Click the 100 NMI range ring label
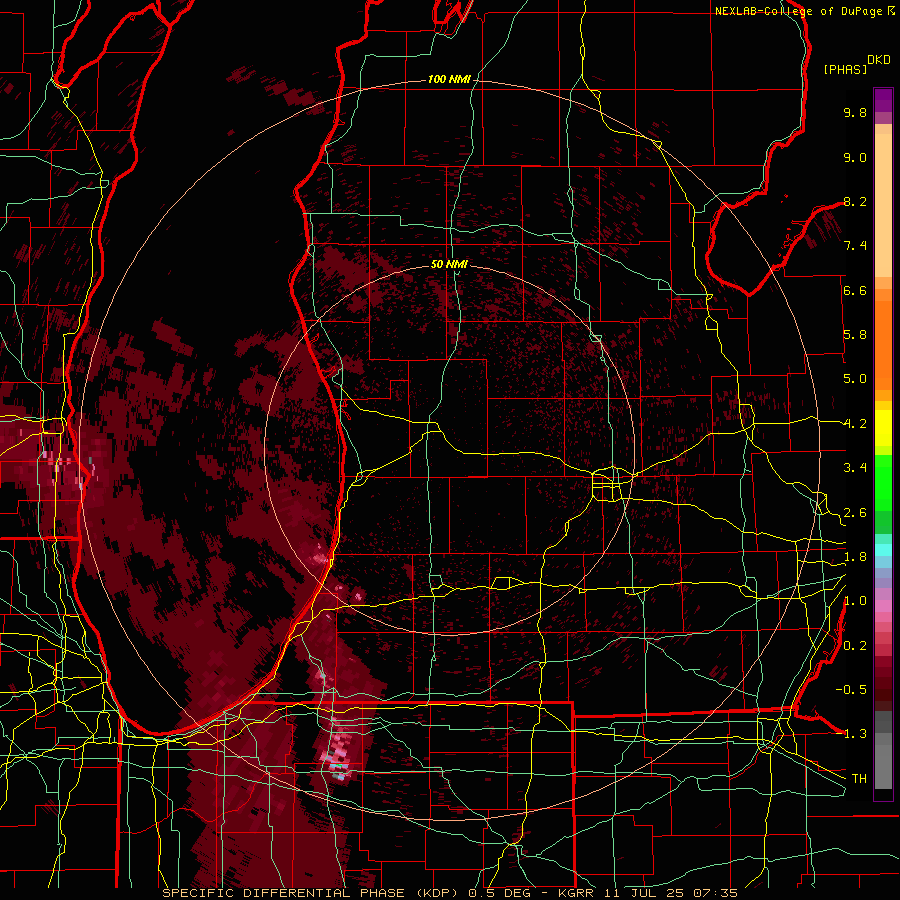The height and width of the screenshot is (900, 900). pos(449,79)
